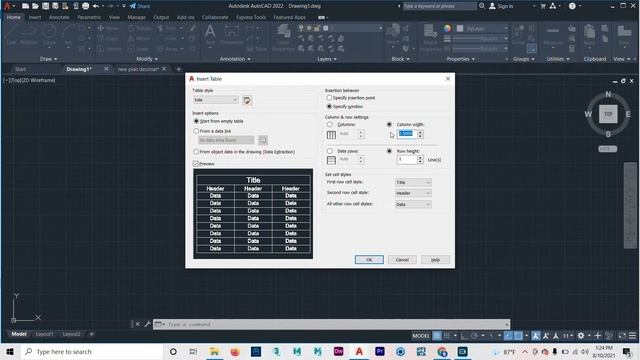Click the Row height stepper up arrow
Image resolution: width=640 pixels, height=360 pixels.
click(x=420, y=158)
